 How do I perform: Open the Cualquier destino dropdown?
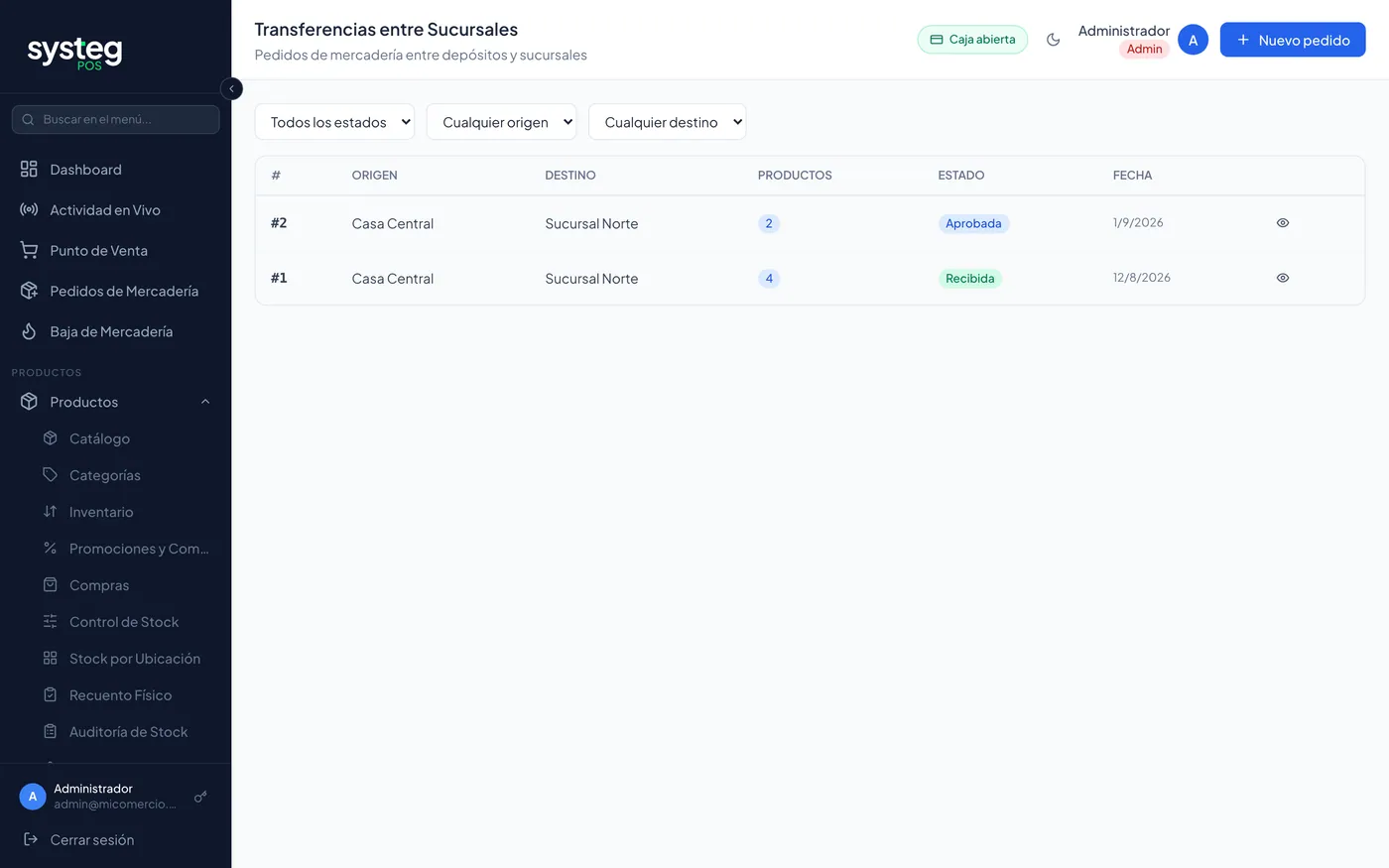[x=668, y=122]
